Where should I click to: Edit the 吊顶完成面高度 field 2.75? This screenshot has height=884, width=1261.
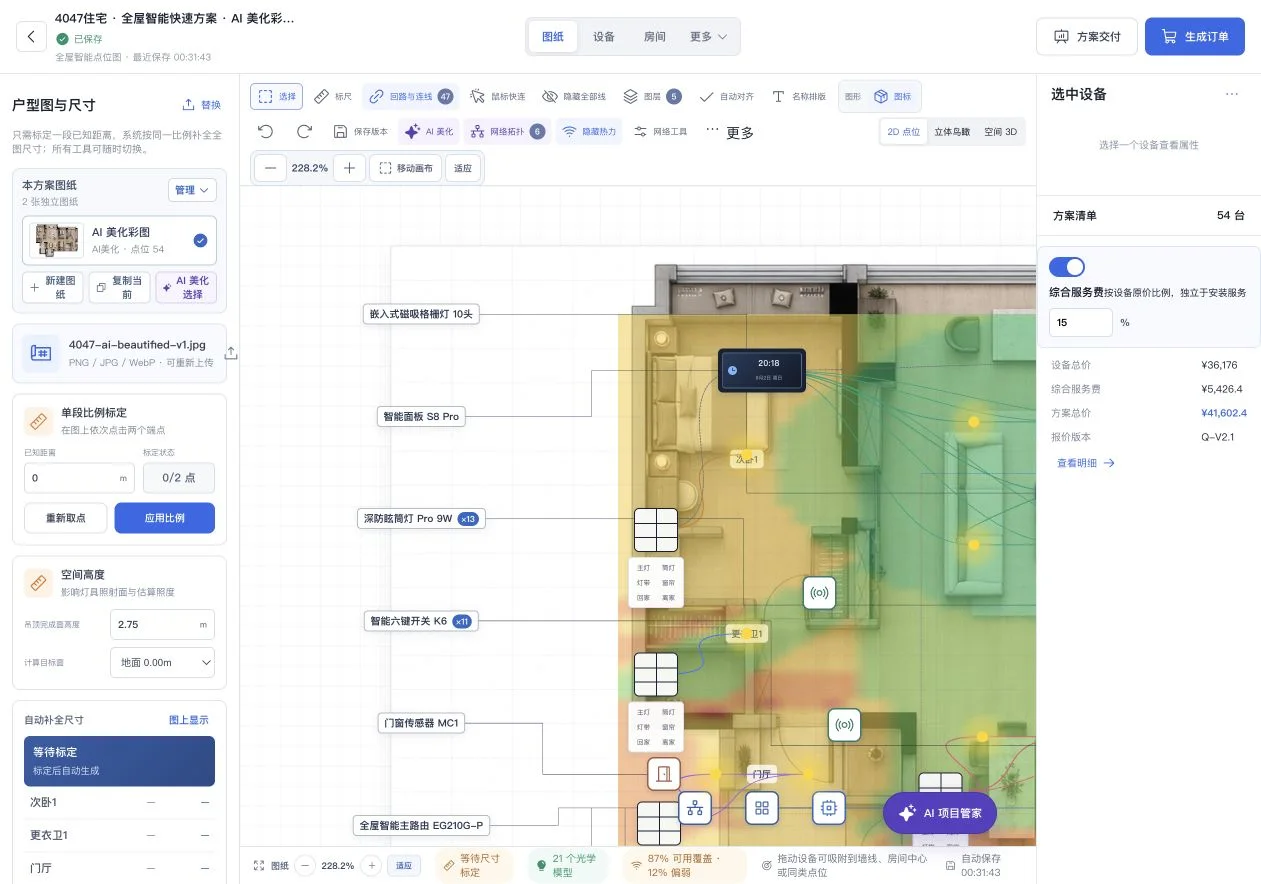click(x=162, y=624)
